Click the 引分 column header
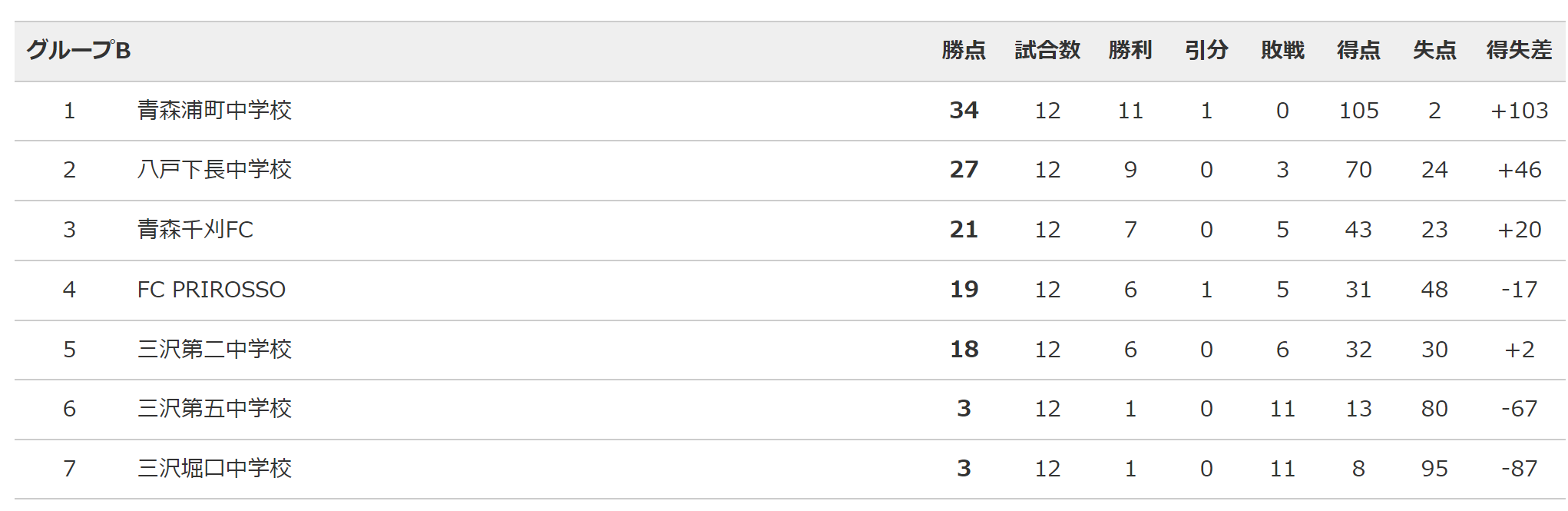The image size is (1568, 511). pyautogui.click(x=1206, y=51)
